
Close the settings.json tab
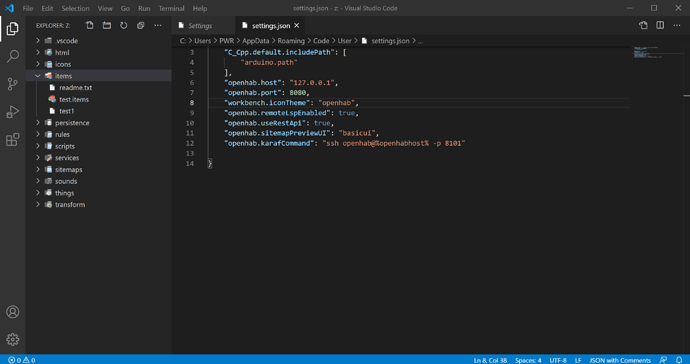(297, 26)
